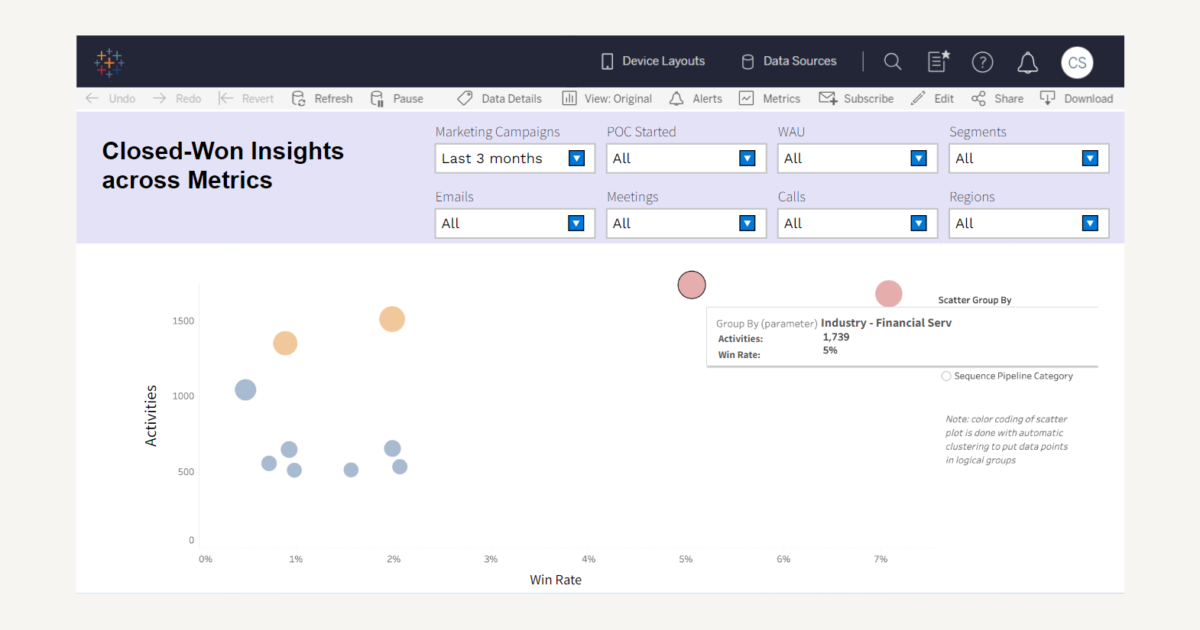
Task: Open the Metrics tool
Action: tap(769, 98)
